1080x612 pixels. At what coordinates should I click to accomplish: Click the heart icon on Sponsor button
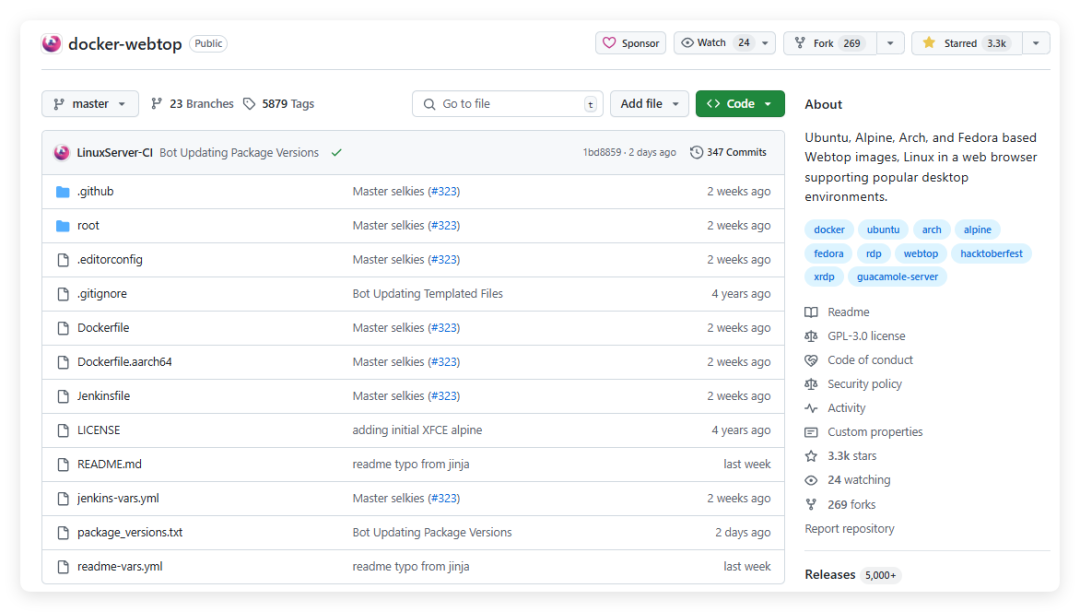click(609, 43)
